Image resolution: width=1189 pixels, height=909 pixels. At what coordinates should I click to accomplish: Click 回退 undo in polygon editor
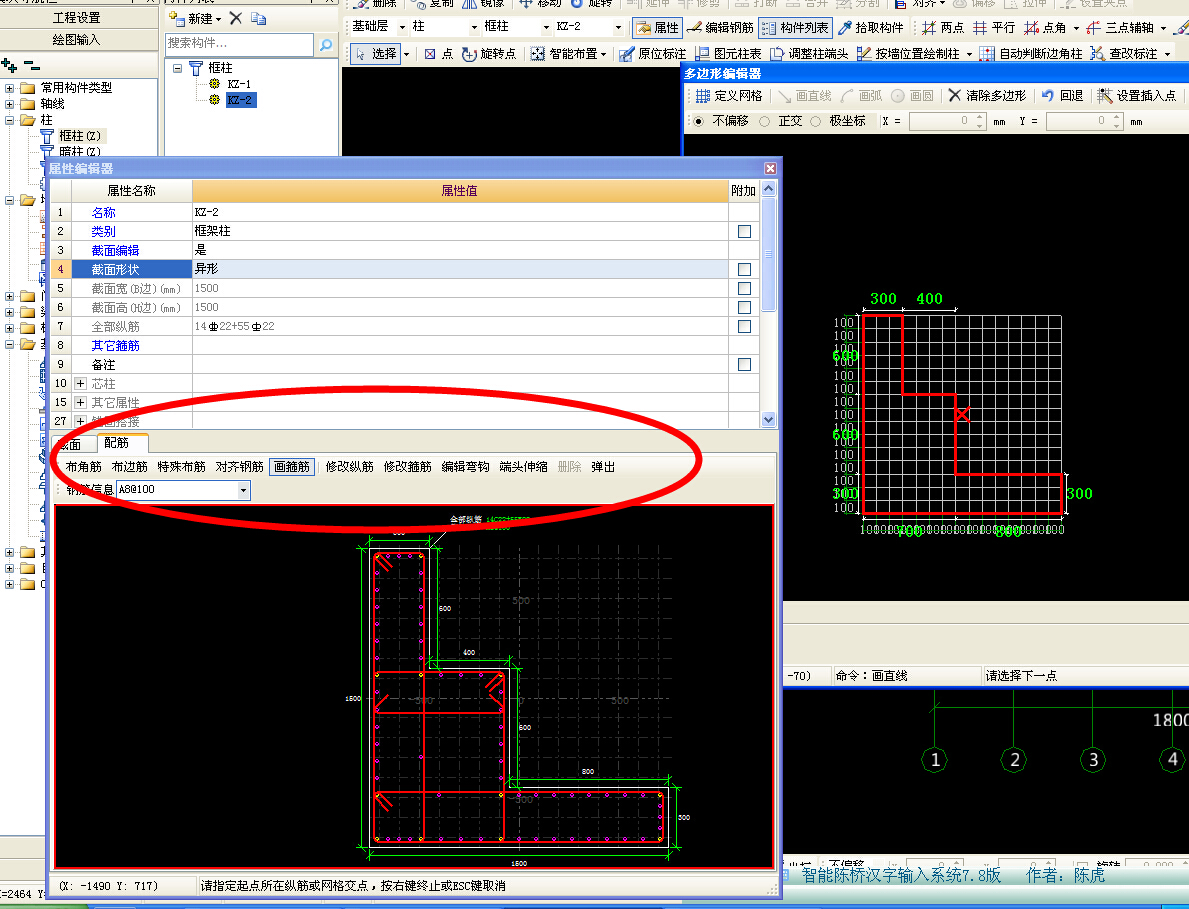(x=1062, y=96)
